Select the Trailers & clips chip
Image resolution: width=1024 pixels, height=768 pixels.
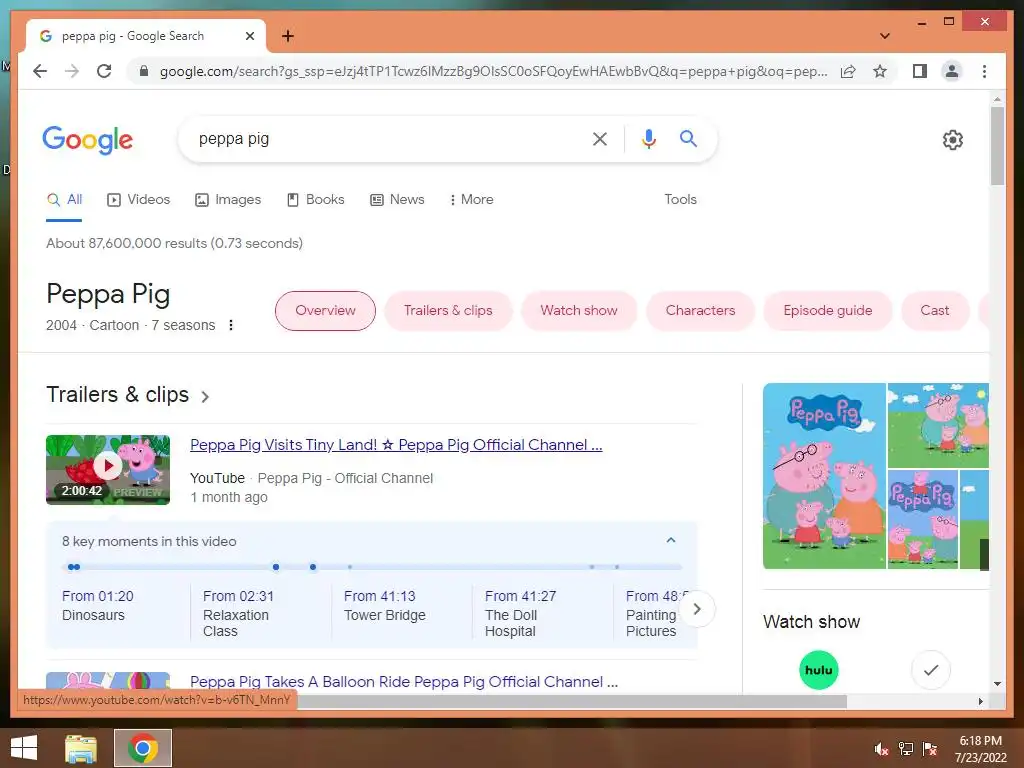448,311
